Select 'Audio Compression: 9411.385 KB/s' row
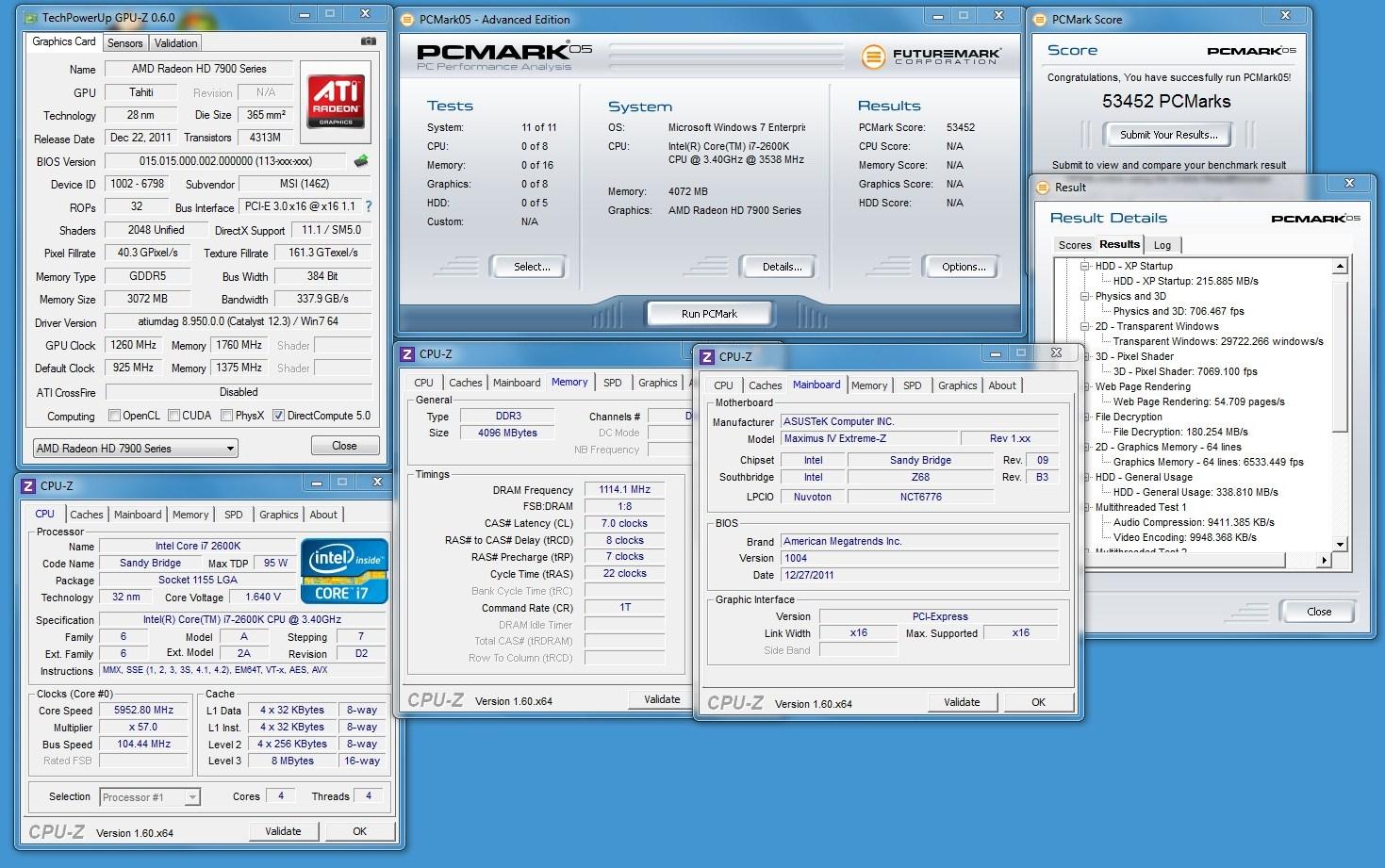1385x868 pixels. [x=1194, y=522]
